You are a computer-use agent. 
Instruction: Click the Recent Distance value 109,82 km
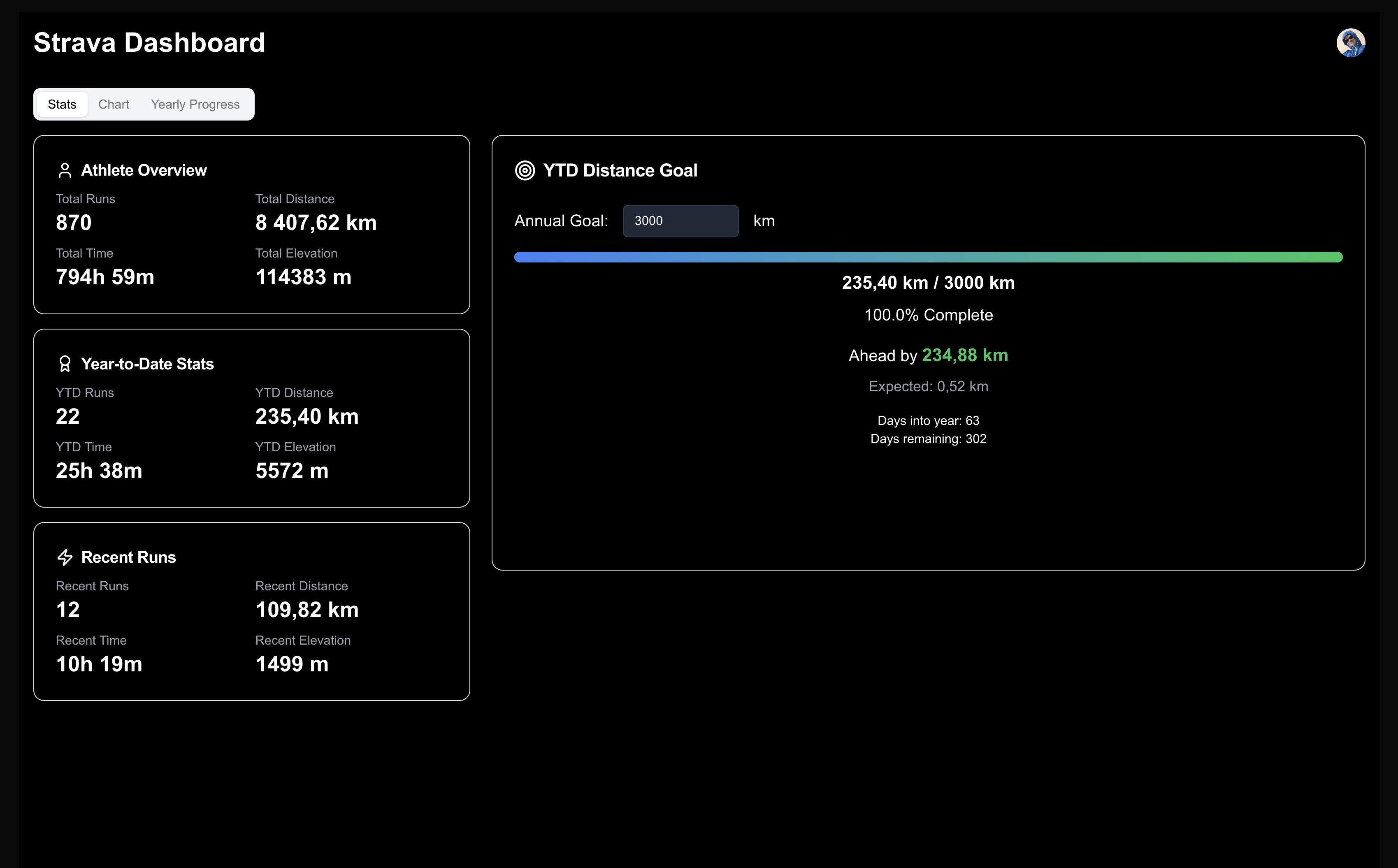tap(307, 610)
